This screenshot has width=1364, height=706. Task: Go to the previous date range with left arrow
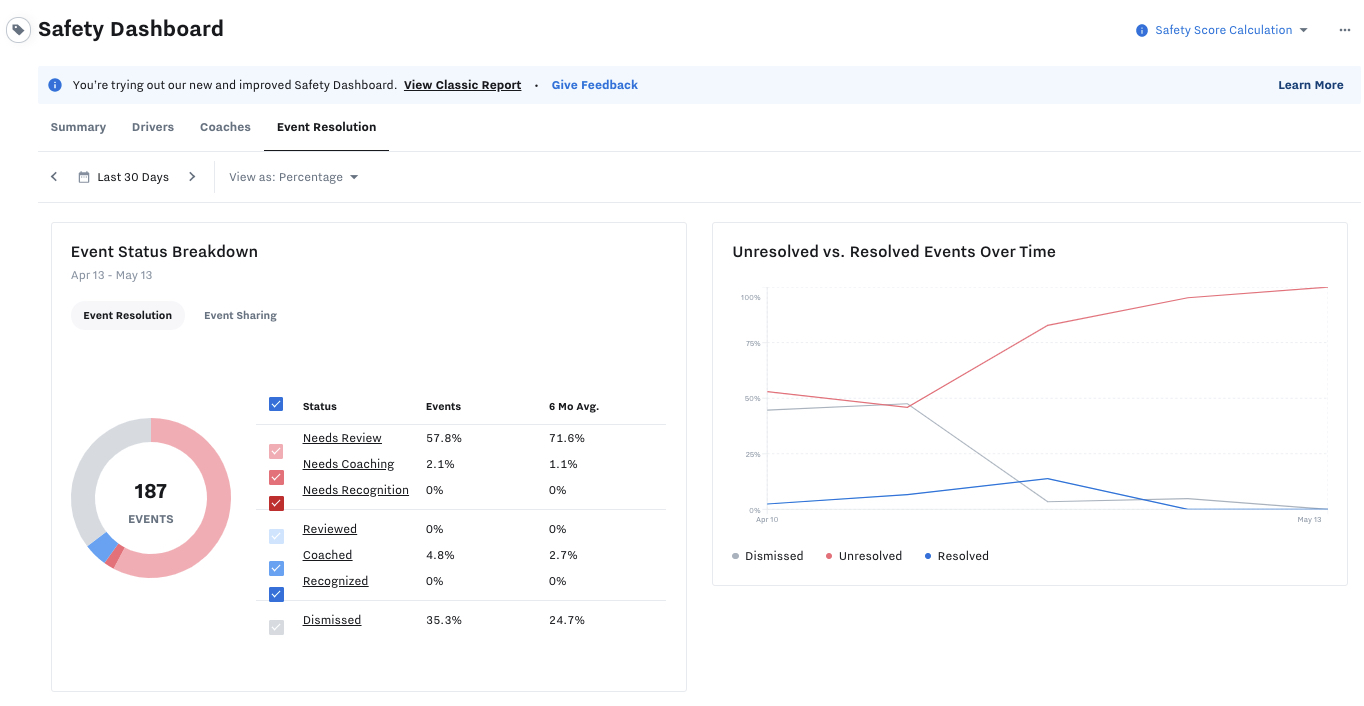click(54, 176)
